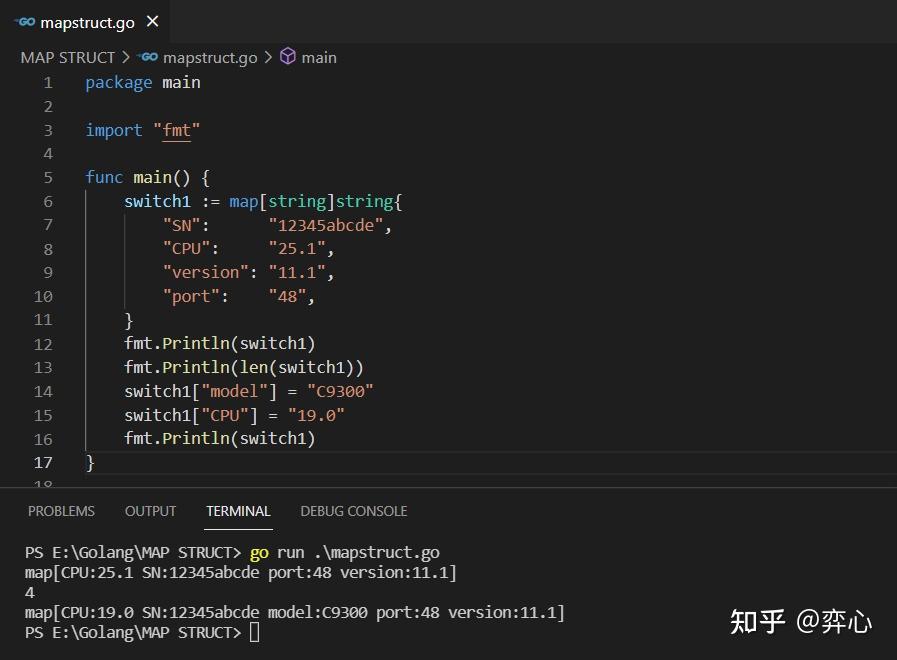
Task: Switch to the DEBUG CONSOLE tab
Action: point(353,511)
